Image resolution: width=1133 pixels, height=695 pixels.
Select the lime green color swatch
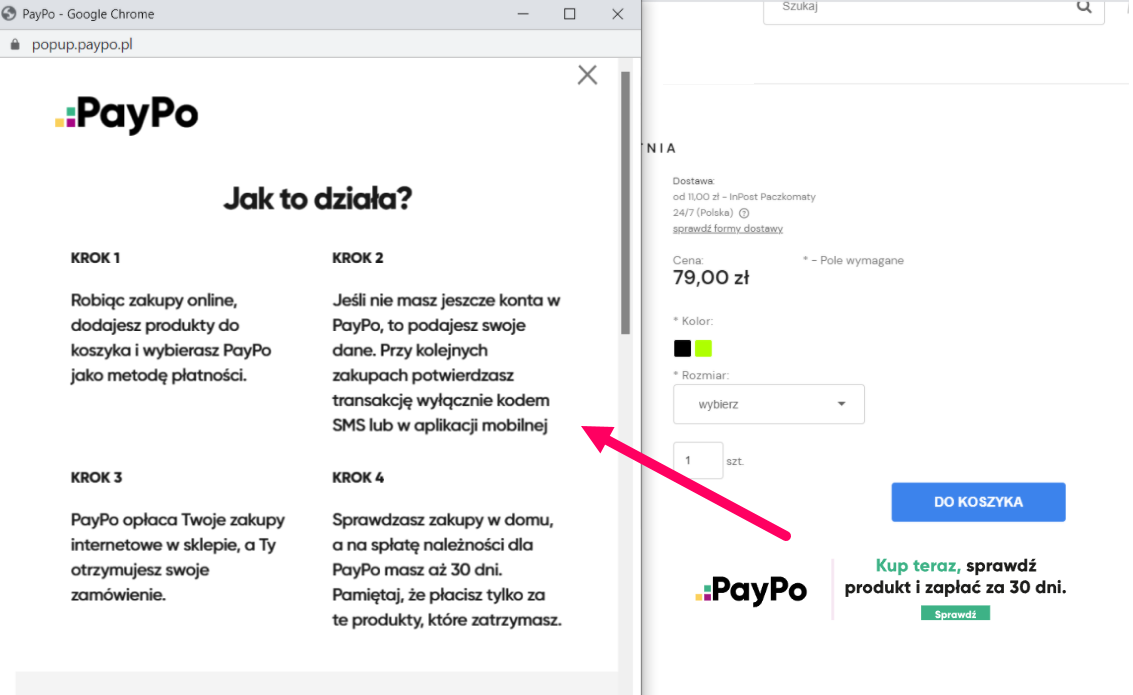click(703, 348)
